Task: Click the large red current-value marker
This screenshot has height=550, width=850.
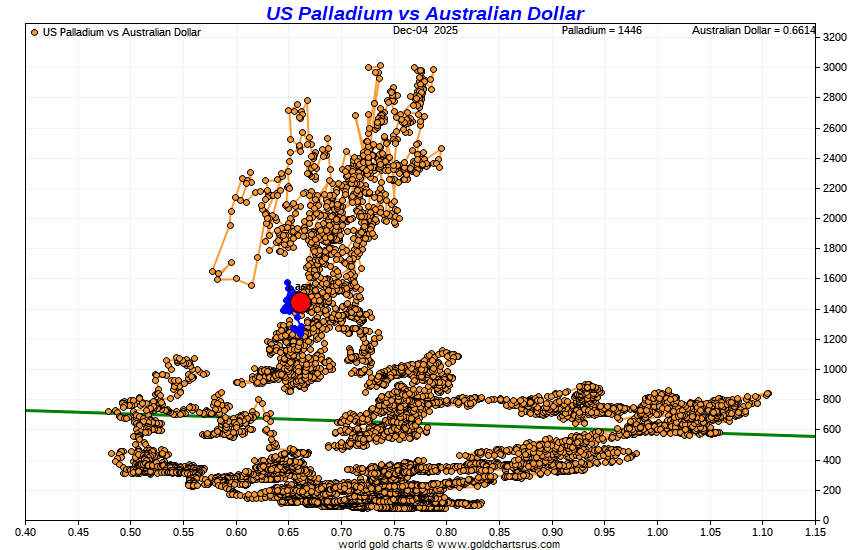Action: tap(300, 302)
